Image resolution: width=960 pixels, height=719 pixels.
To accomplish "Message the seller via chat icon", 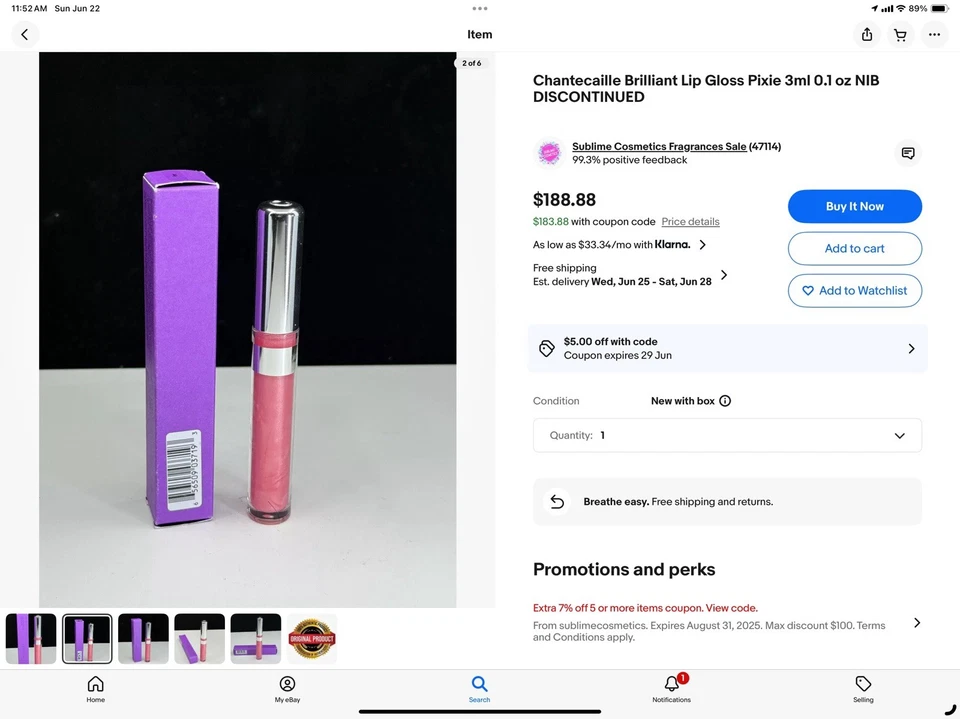I will [x=908, y=153].
